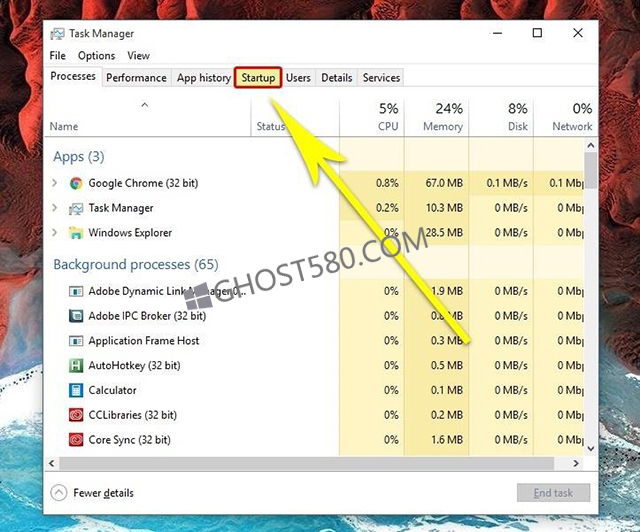The height and width of the screenshot is (532, 640).
Task: Select the Core Sync (32 bit) row
Action: click(x=314, y=440)
